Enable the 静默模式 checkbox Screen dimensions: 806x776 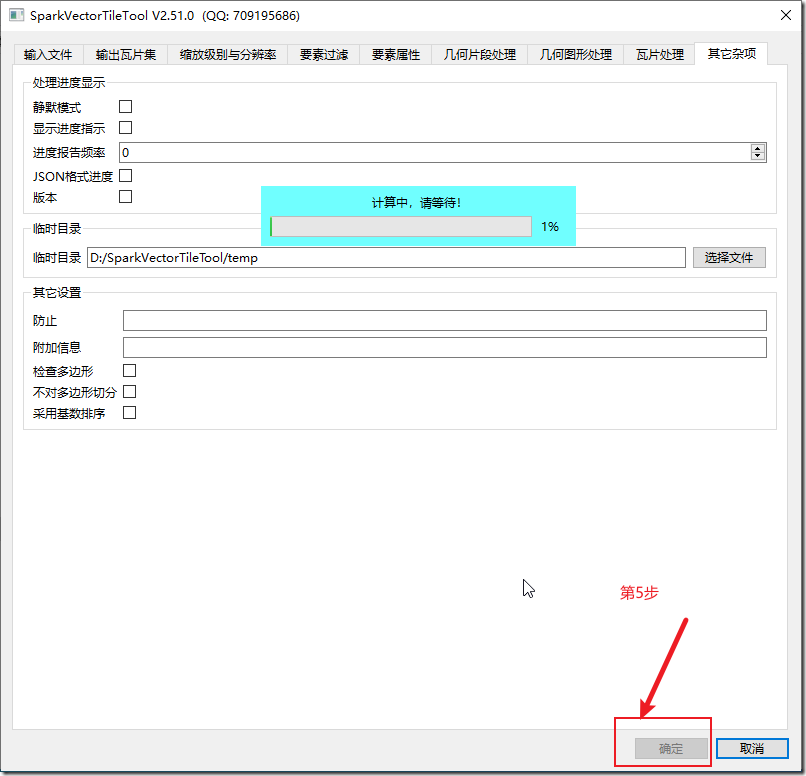tap(125, 106)
